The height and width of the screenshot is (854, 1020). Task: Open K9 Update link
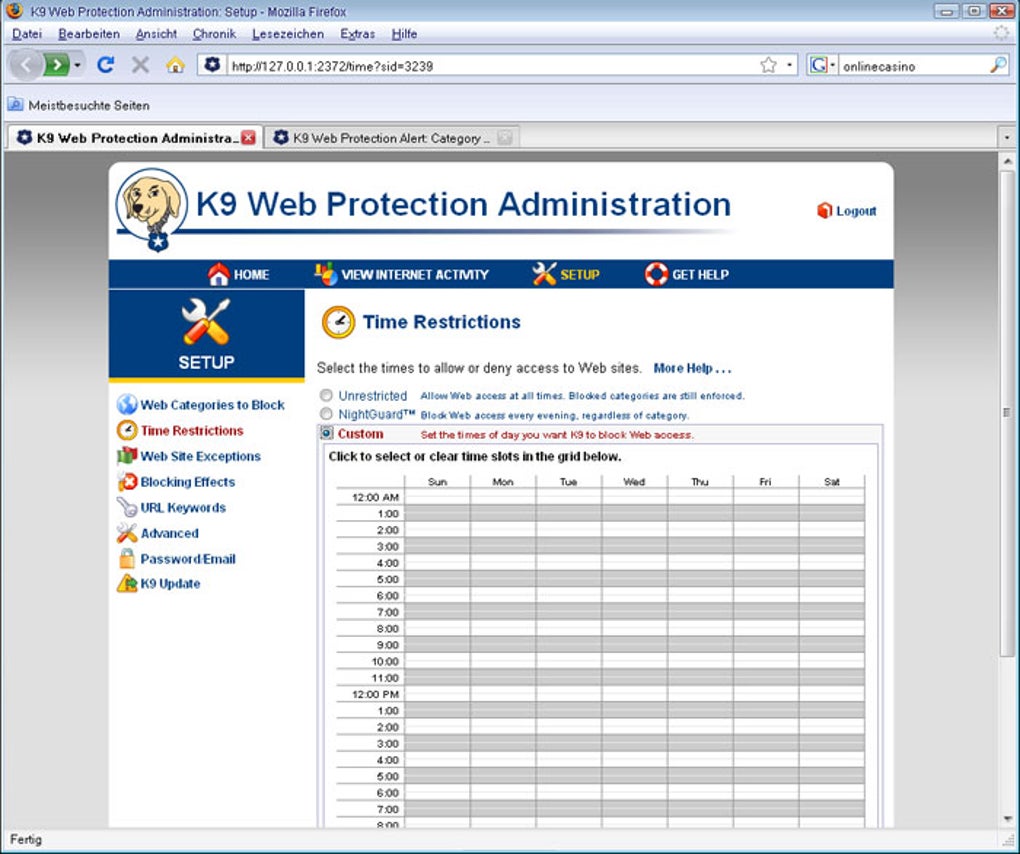click(170, 583)
